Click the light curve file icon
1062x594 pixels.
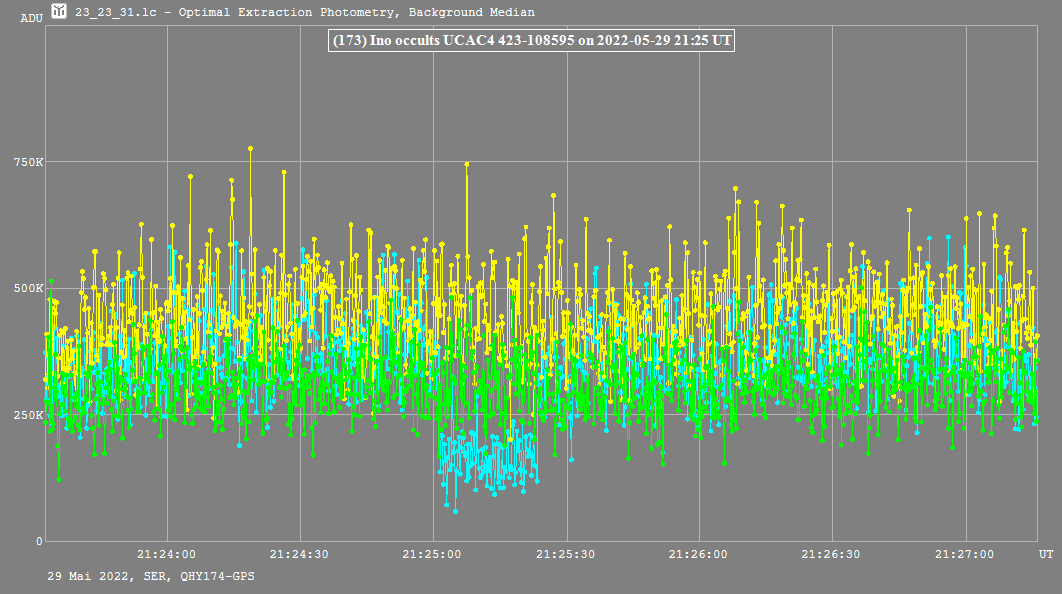60,12
